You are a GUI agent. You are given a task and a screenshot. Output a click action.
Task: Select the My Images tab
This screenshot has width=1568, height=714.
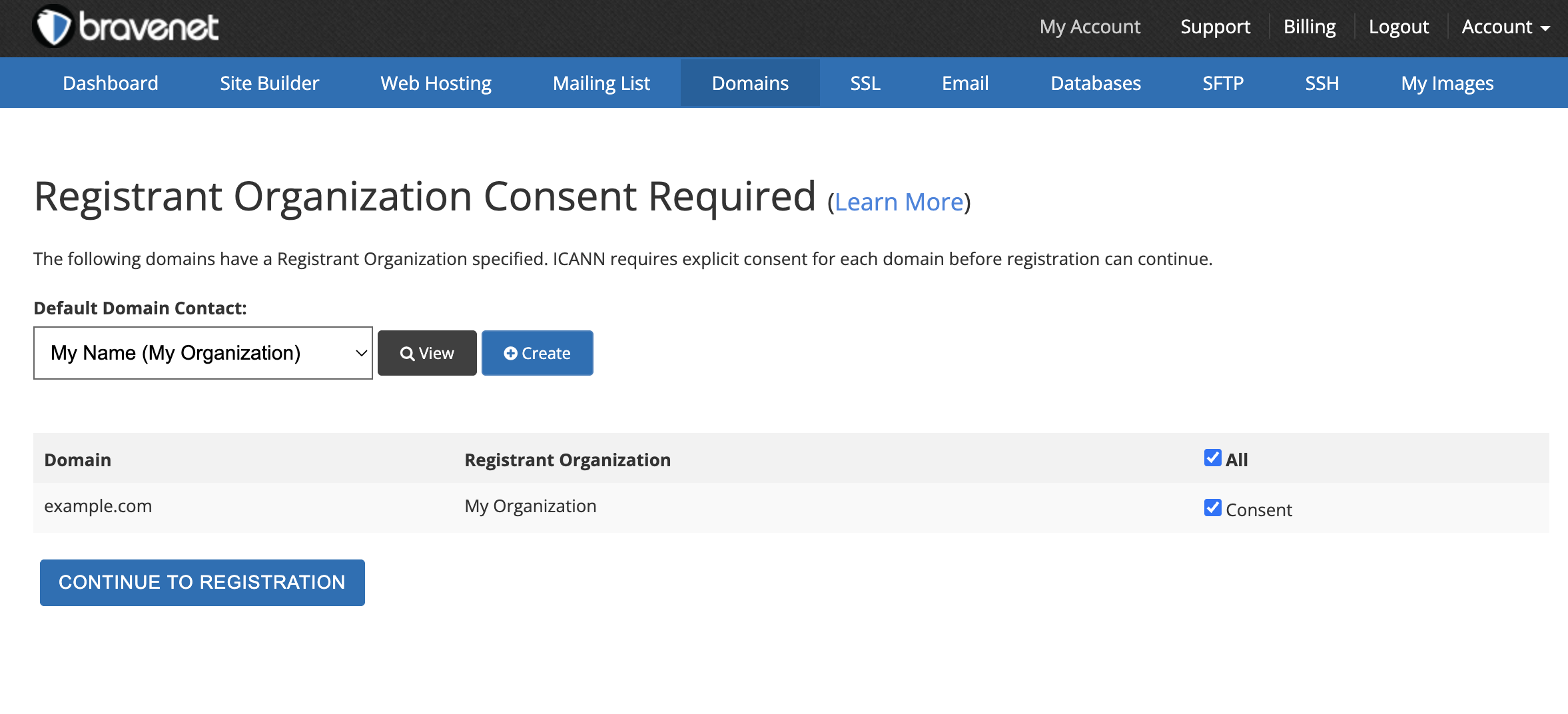pyautogui.click(x=1447, y=83)
